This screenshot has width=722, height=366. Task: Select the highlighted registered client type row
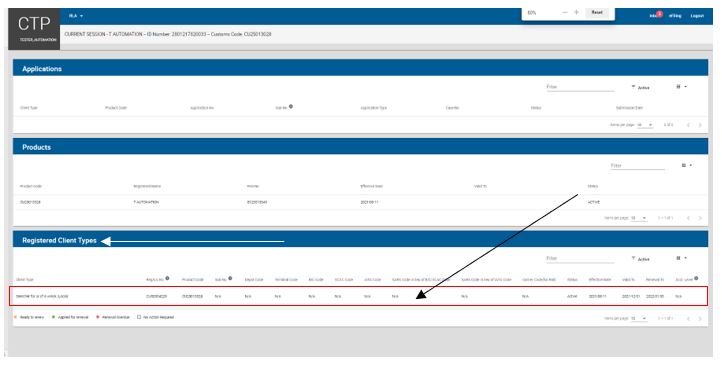pyautogui.click(x=359, y=296)
